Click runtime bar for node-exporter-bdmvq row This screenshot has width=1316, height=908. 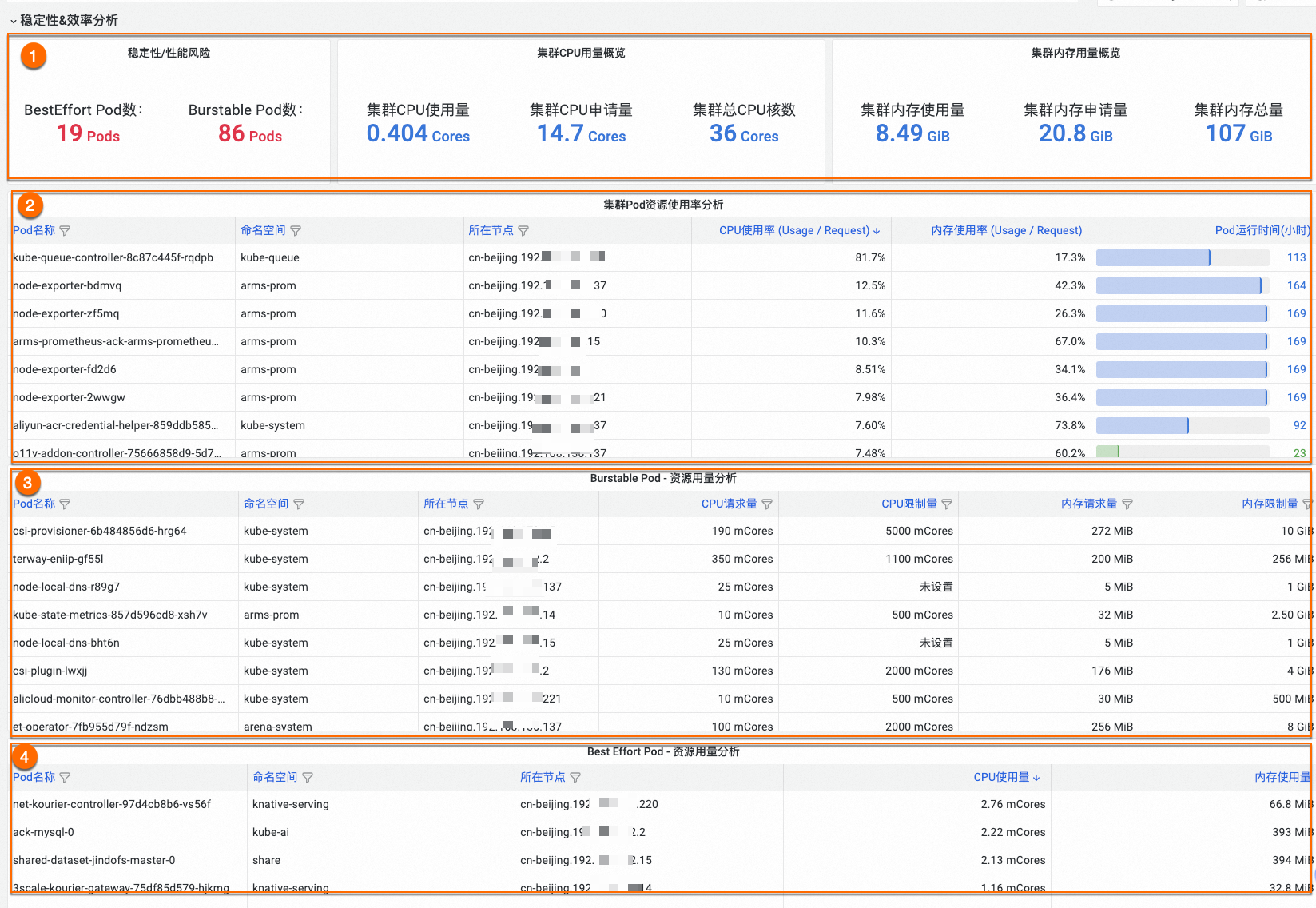point(1183,286)
